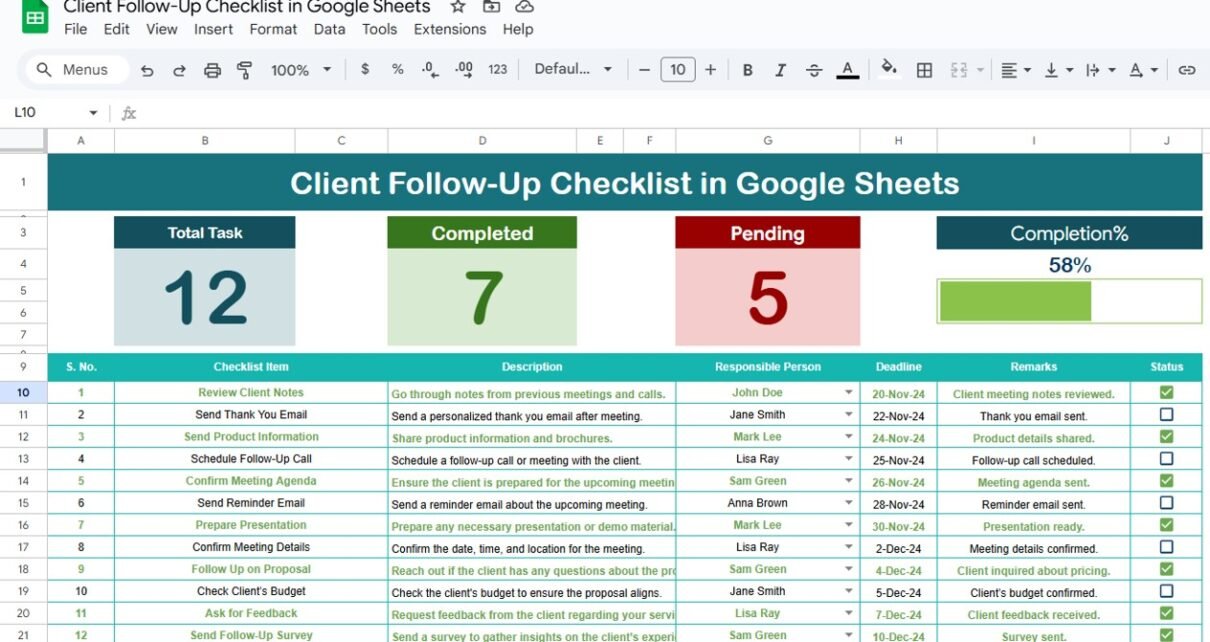Screen dimensions: 1210x642
Task: Open the vertical align dropdown
Action: coord(1057,70)
